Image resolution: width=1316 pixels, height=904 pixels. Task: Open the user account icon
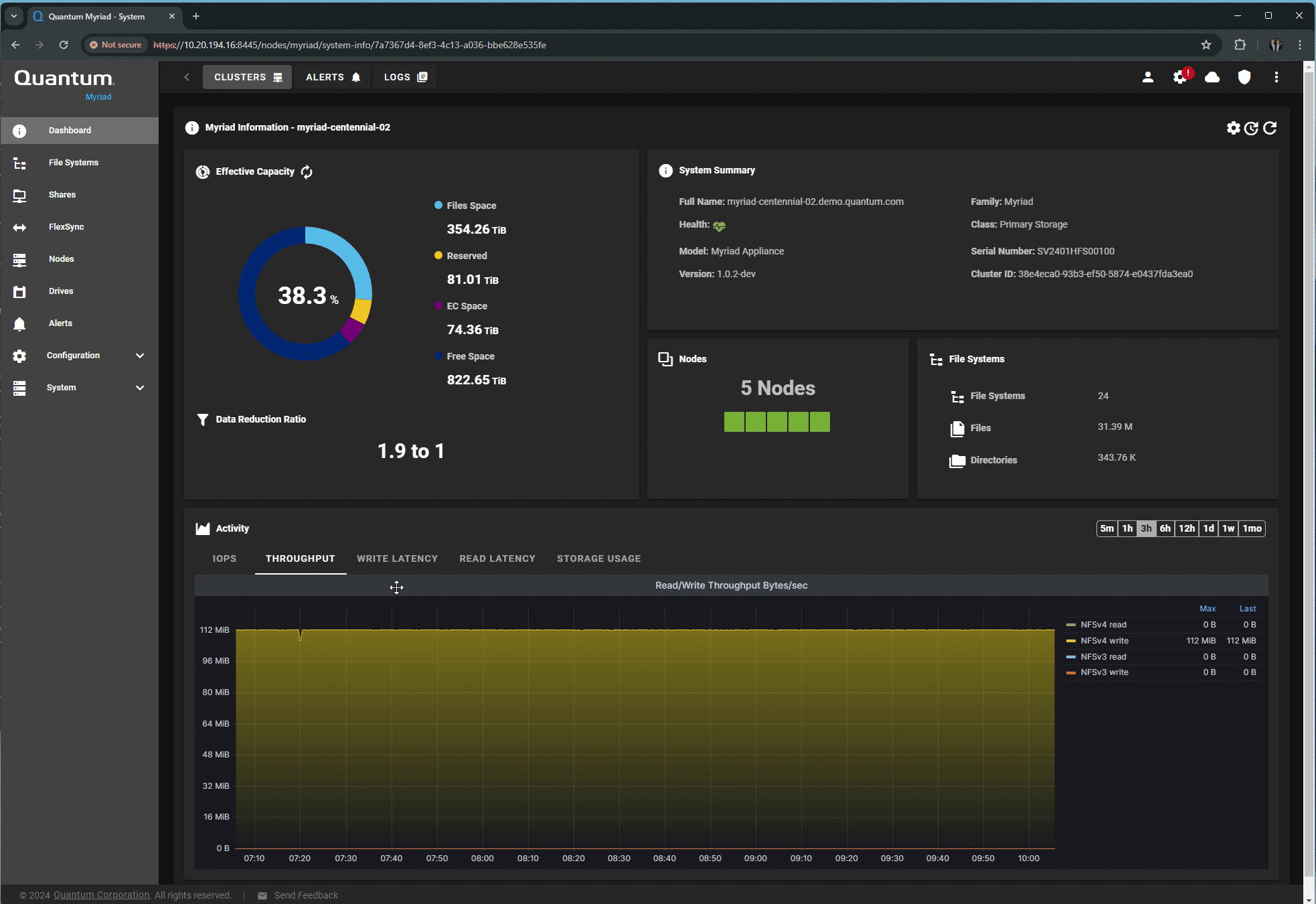1148,77
